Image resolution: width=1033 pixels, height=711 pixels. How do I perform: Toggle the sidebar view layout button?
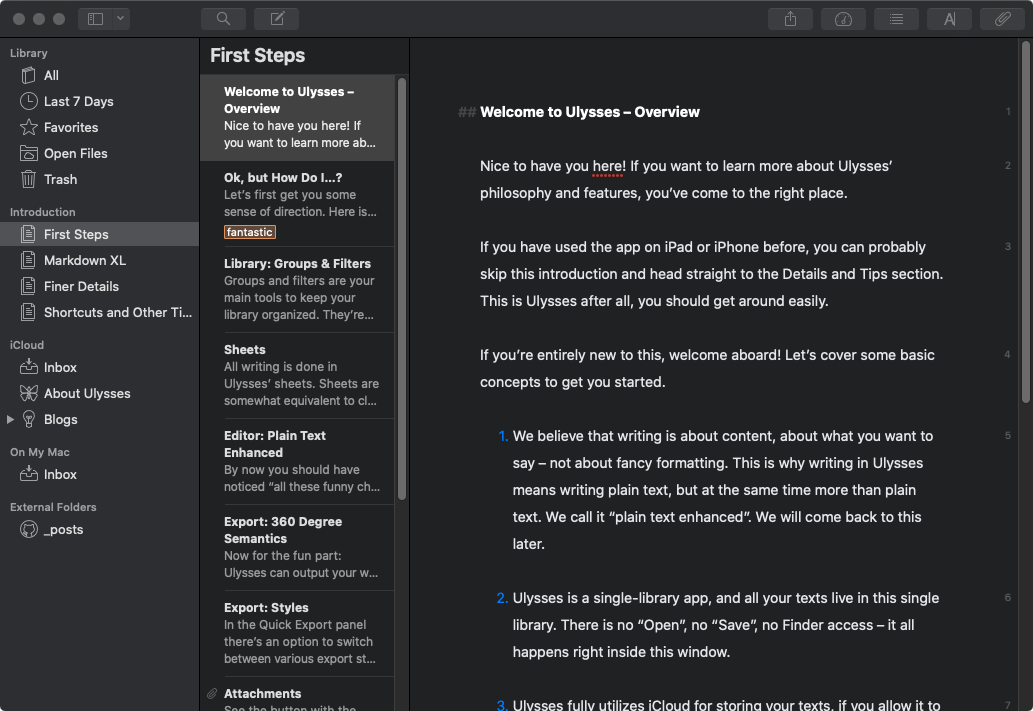[x=96, y=18]
